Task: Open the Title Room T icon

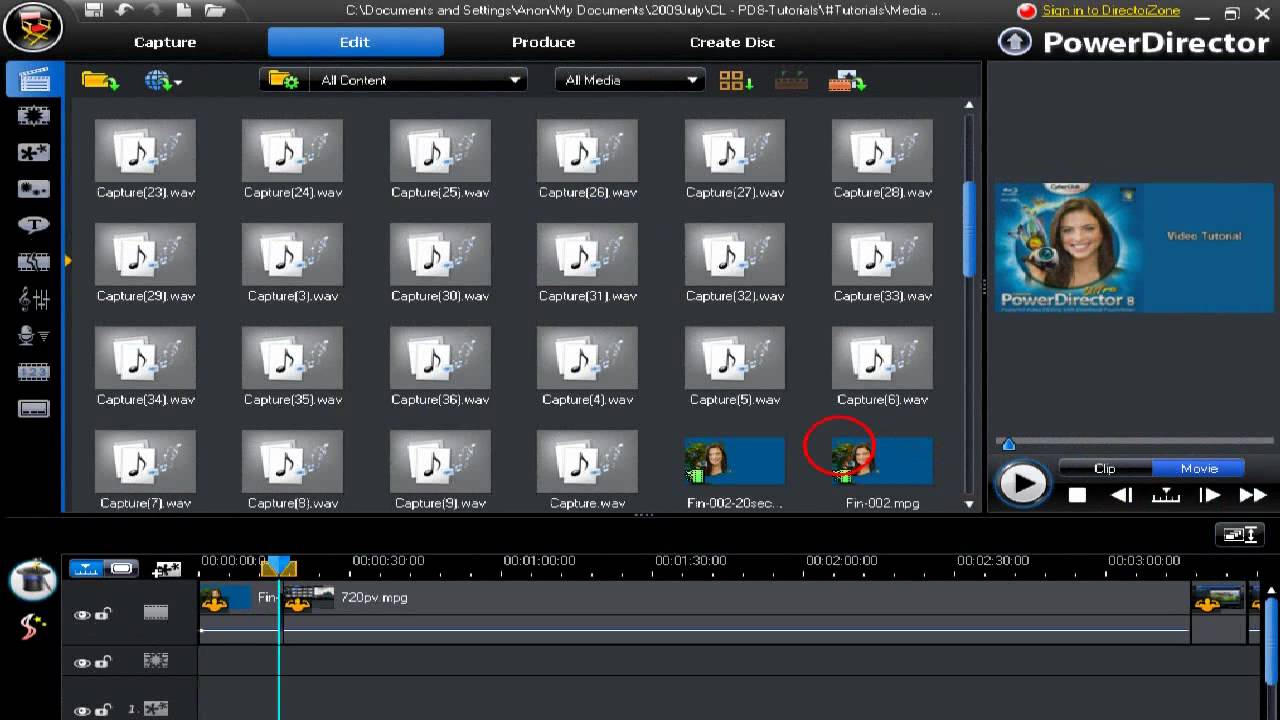Action: [34, 225]
